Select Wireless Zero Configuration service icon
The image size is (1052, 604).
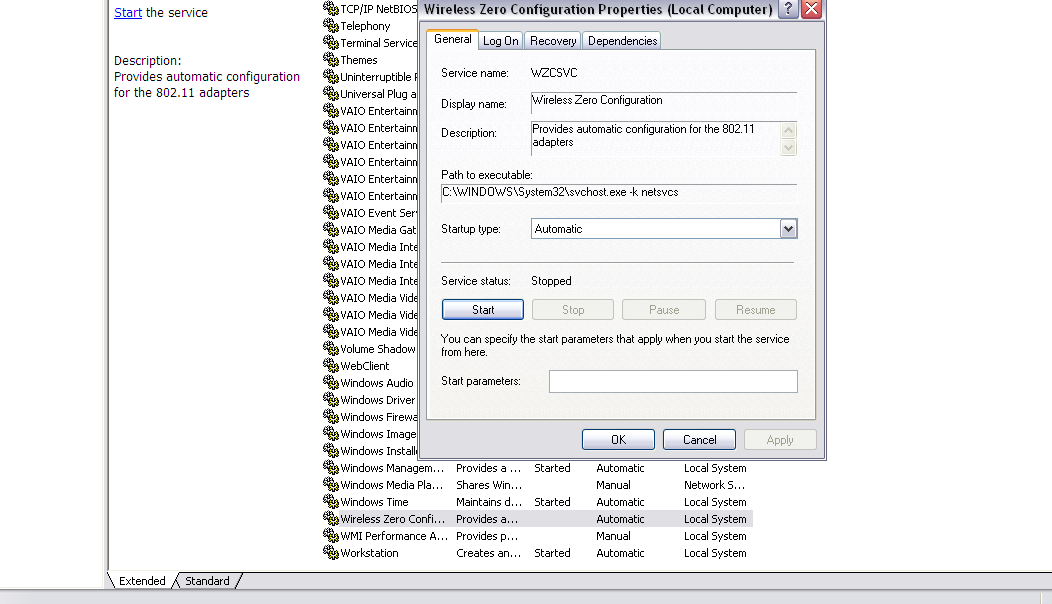pyautogui.click(x=331, y=519)
